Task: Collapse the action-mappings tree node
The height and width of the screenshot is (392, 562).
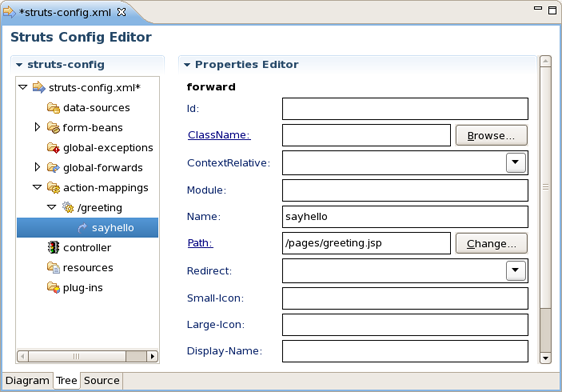Action: pos(37,187)
